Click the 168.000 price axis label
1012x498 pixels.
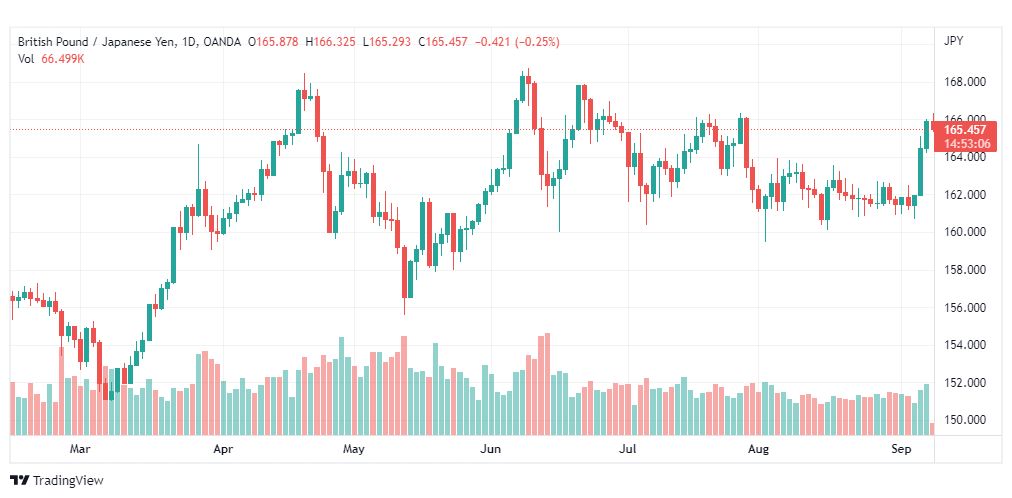click(960, 82)
